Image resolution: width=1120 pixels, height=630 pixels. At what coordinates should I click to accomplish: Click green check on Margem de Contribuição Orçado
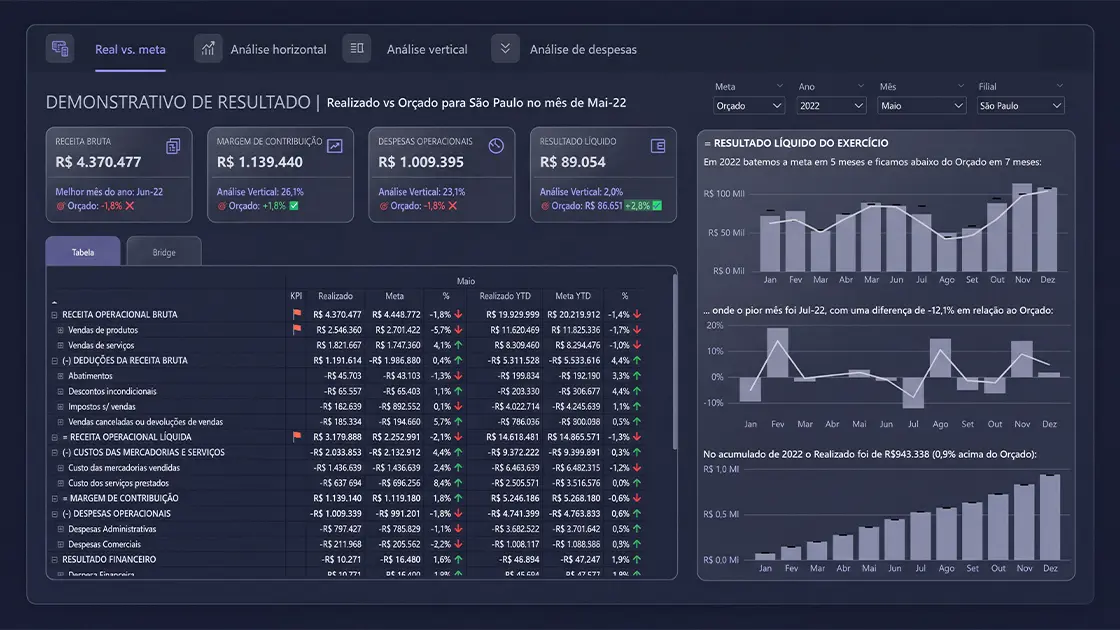pos(294,206)
